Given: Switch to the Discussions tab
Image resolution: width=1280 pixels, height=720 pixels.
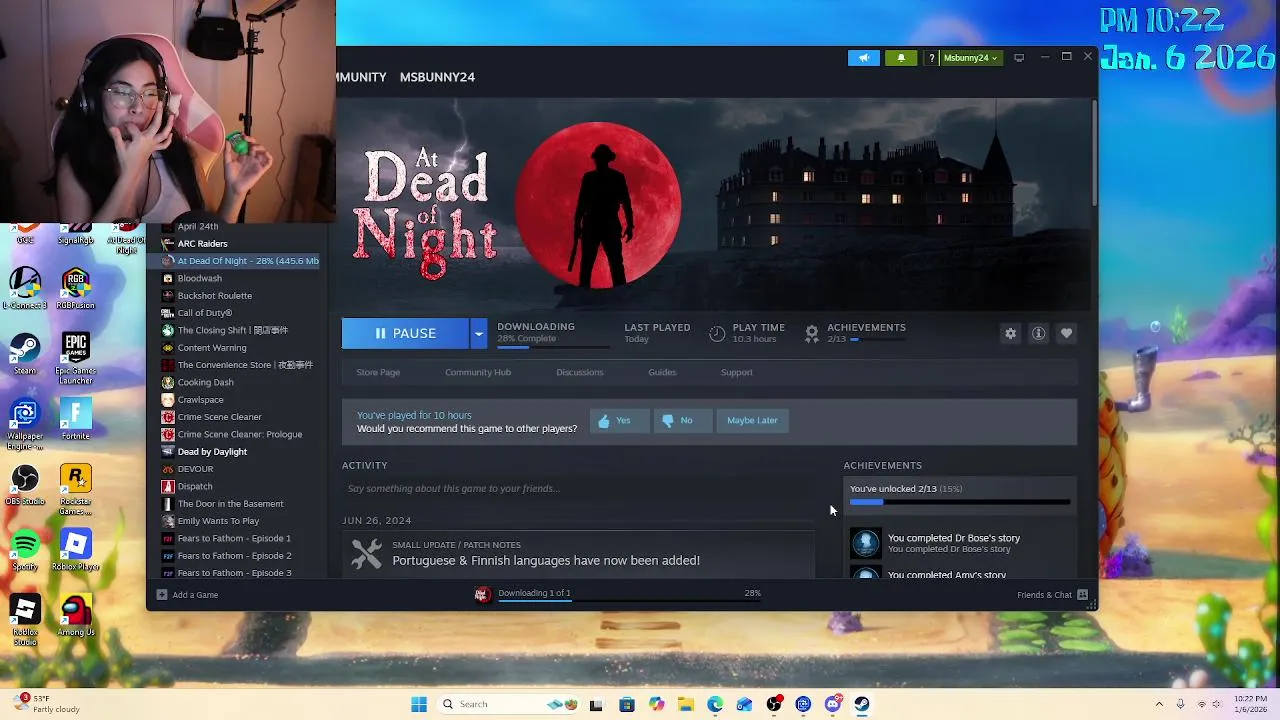Looking at the screenshot, I should point(580,372).
